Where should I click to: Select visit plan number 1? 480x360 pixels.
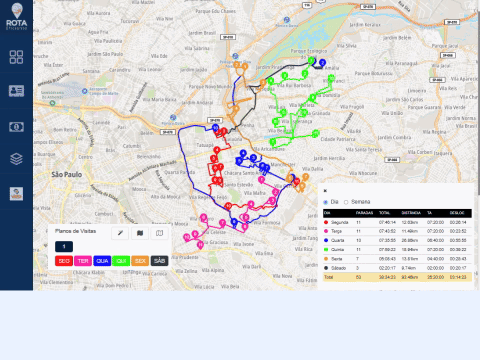64,247
